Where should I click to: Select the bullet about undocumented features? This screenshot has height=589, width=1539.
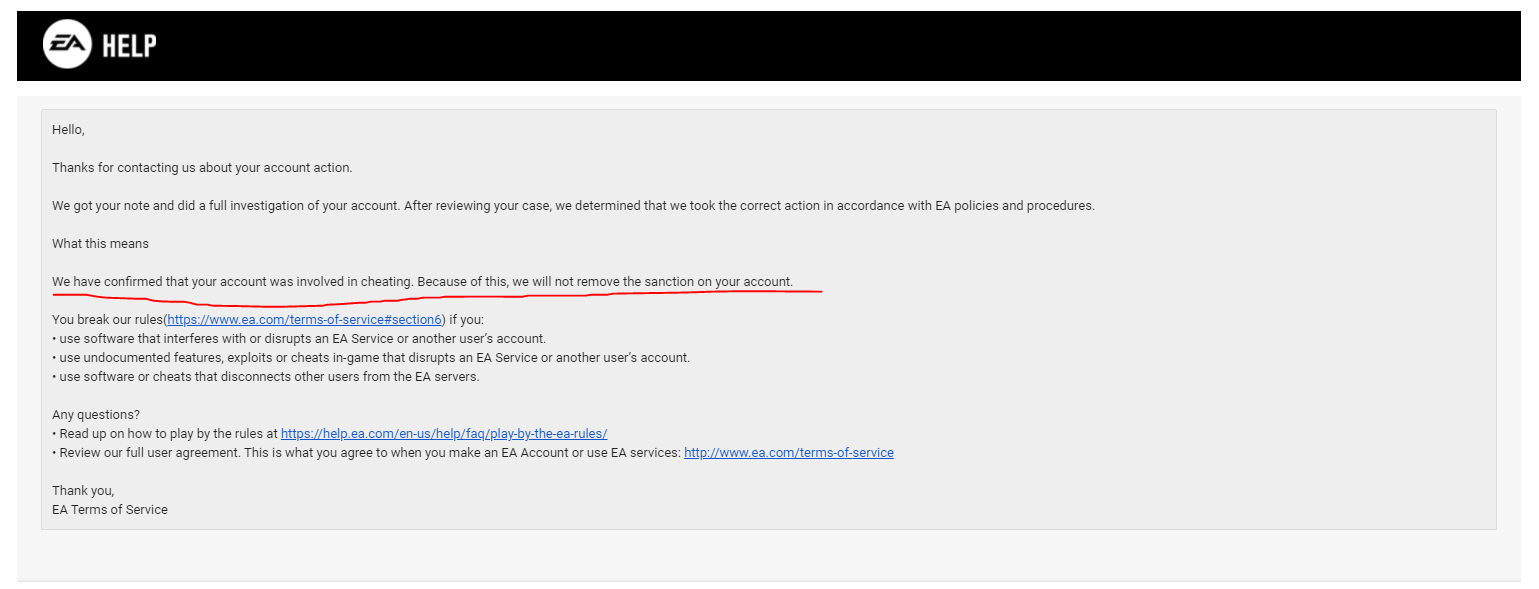(x=371, y=358)
